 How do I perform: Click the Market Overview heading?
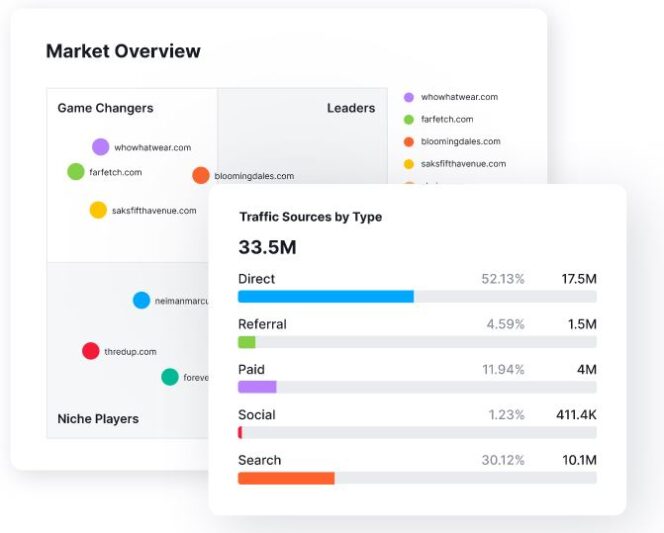(123, 51)
